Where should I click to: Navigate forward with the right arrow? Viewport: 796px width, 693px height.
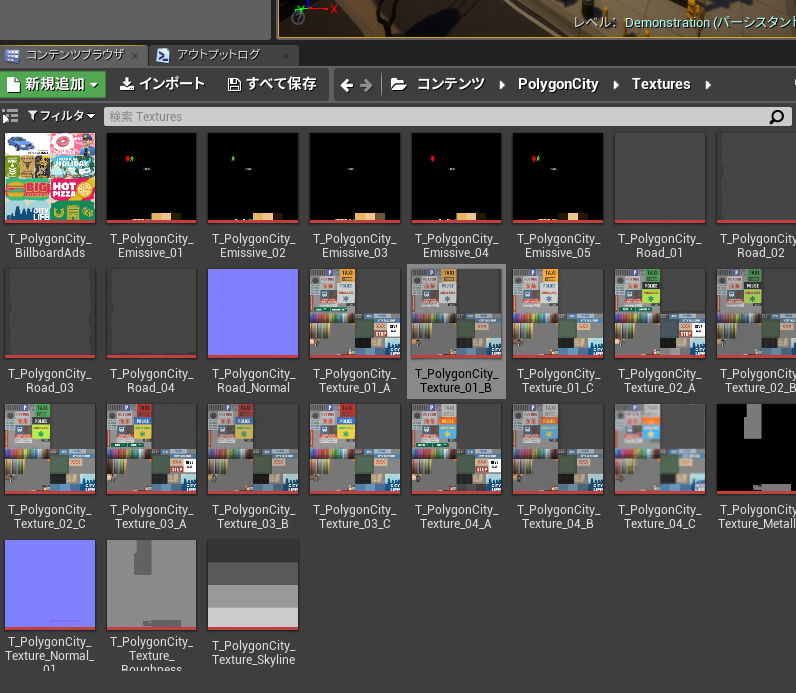(x=366, y=85)
